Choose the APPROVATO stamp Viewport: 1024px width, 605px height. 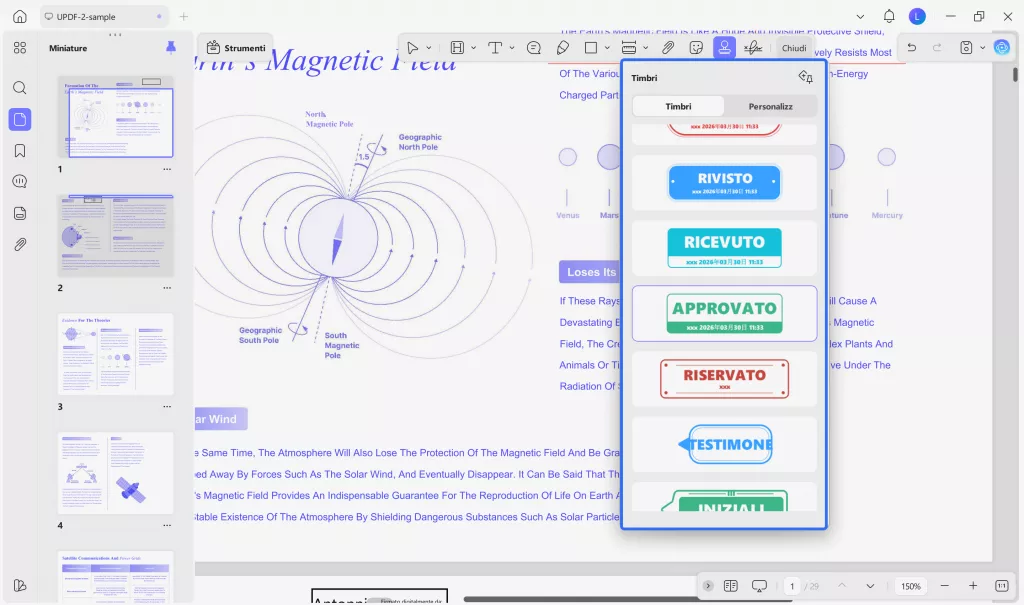pos(724,314)
